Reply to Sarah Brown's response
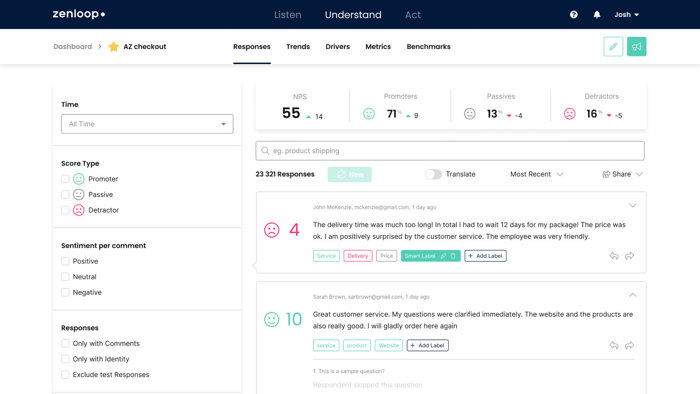 tap(614, 345)
